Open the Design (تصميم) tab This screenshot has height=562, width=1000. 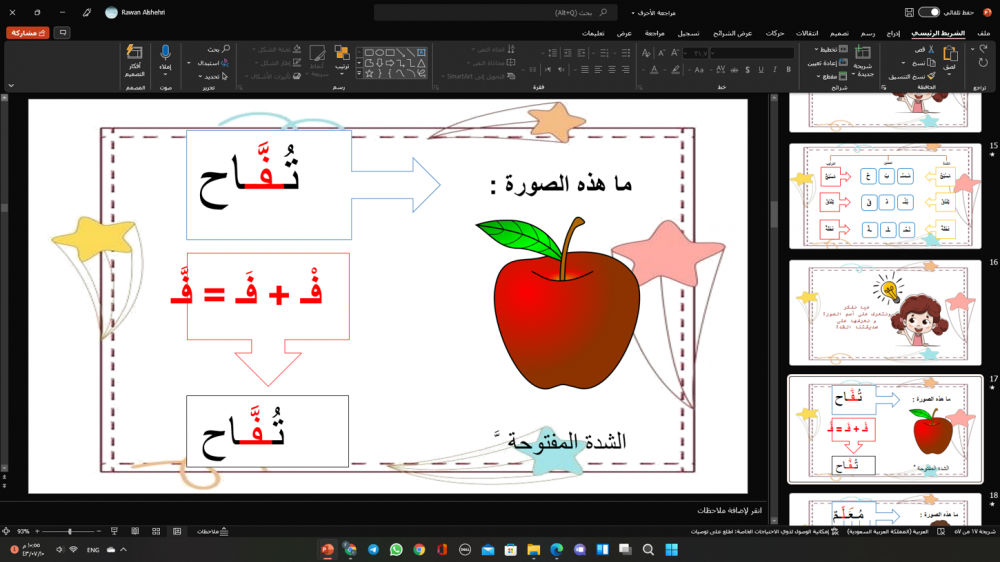tap(839, 33)
